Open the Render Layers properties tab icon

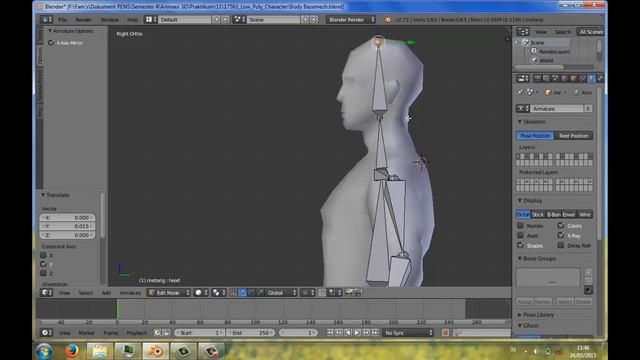click(x=547, y=78)
